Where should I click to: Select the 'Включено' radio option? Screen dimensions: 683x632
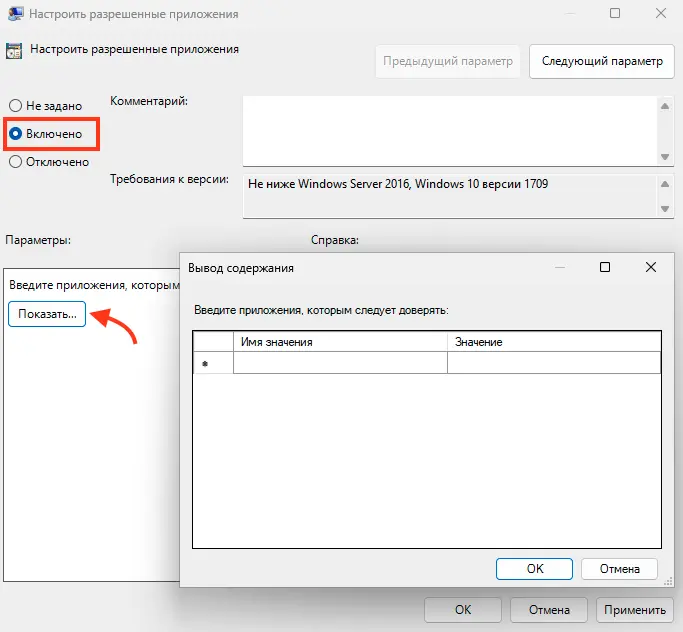tap(15, 133)
